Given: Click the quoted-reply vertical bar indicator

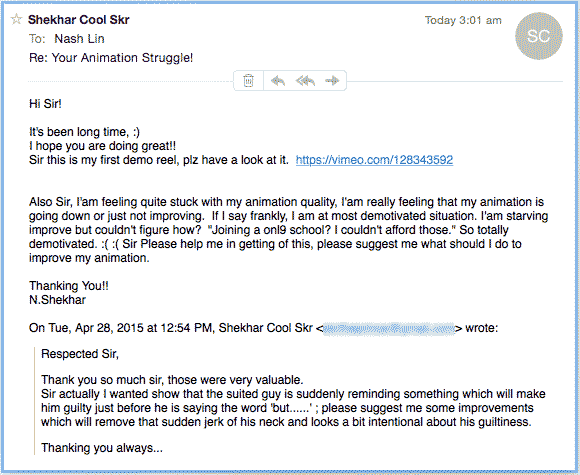Looking at the screenshot, I should point(34,401).
